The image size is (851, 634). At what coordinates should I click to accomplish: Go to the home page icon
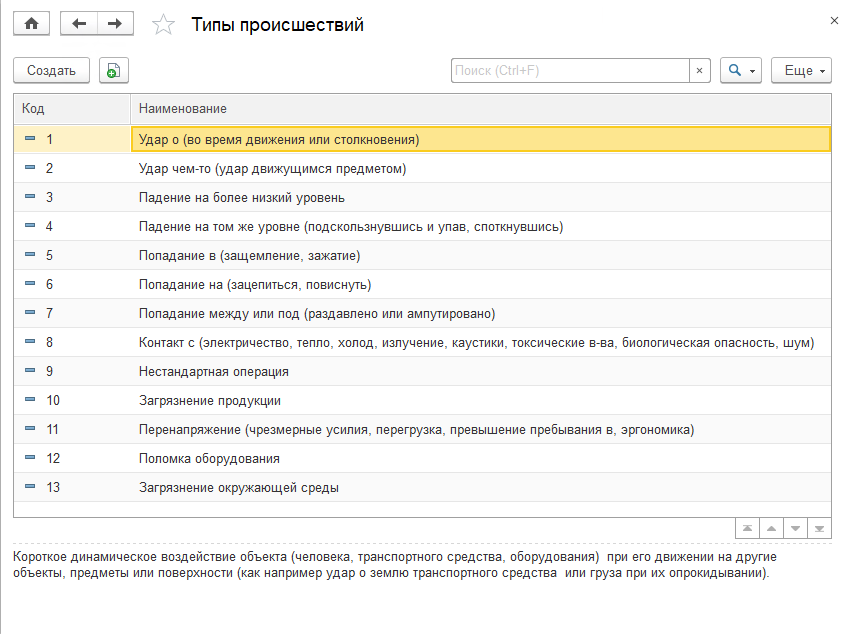tap(31, 24)
